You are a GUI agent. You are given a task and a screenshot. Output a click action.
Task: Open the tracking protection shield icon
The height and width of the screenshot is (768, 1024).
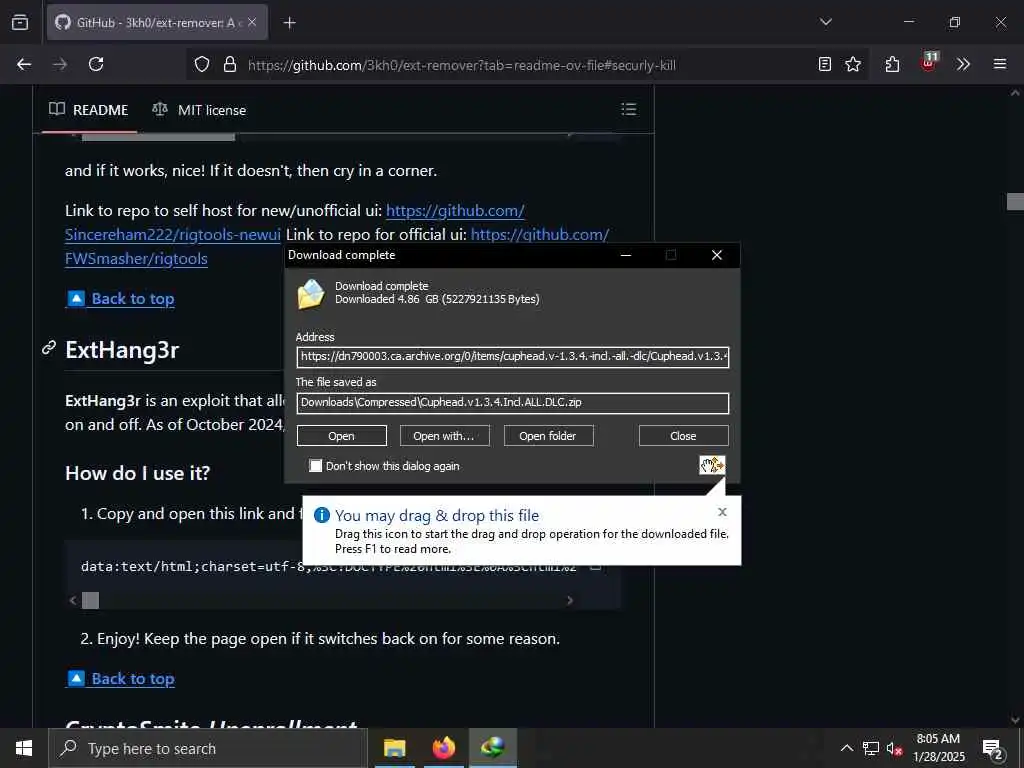click(x=202, y=64)
